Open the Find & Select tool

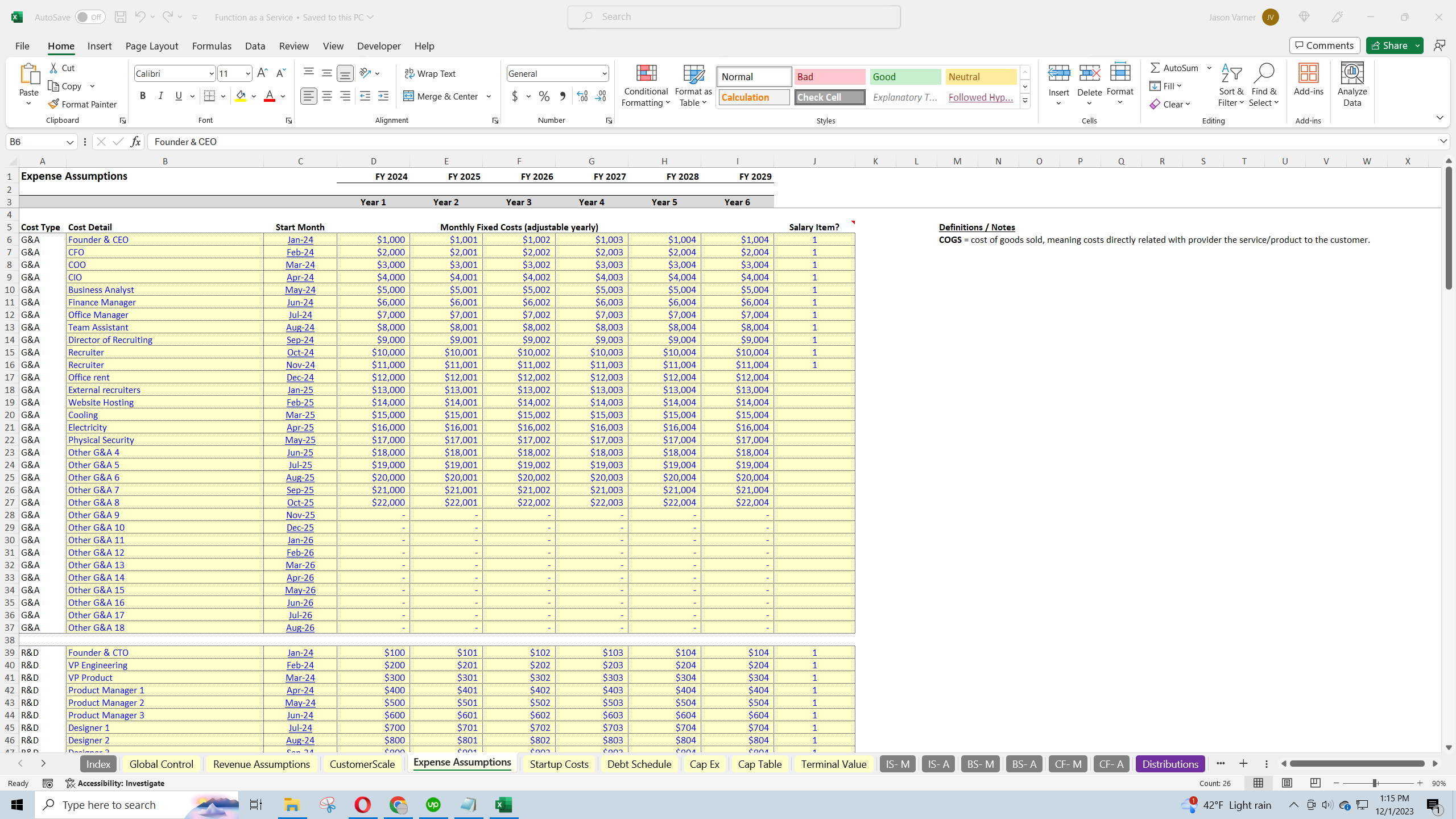(1263, 85)
